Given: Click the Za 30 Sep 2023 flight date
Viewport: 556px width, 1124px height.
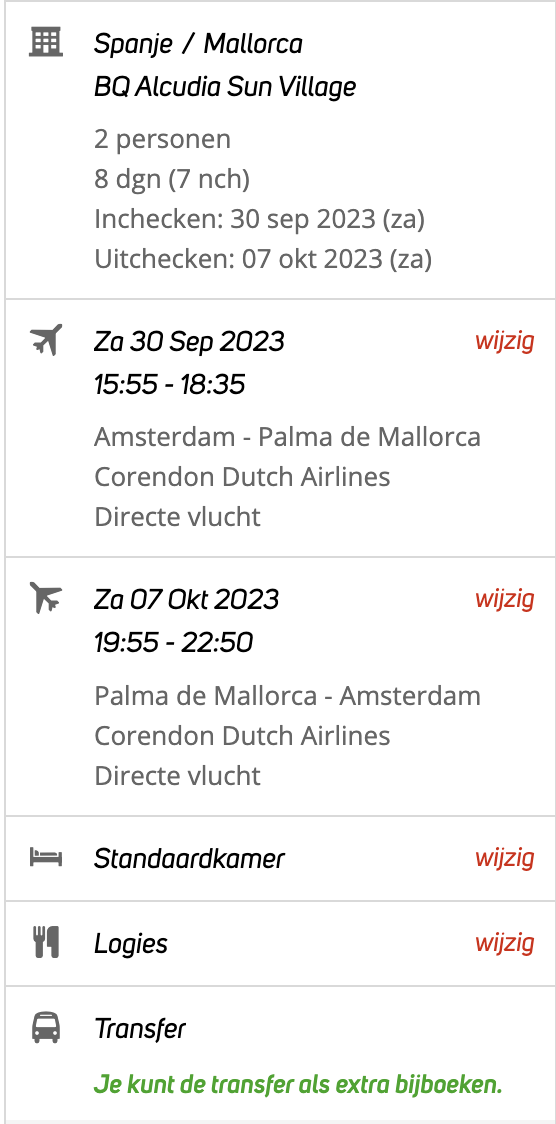Looking at the screenshot, I should pyautogui.click(x=189, y=341).
